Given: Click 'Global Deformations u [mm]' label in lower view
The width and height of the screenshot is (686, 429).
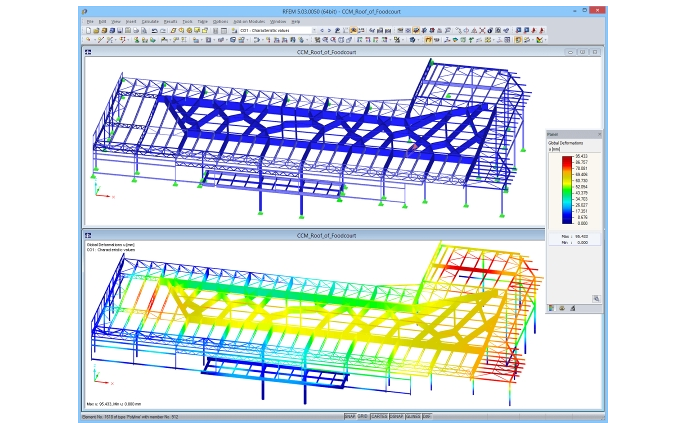Looking at the screenshot, I should click(x=111, y=245).
